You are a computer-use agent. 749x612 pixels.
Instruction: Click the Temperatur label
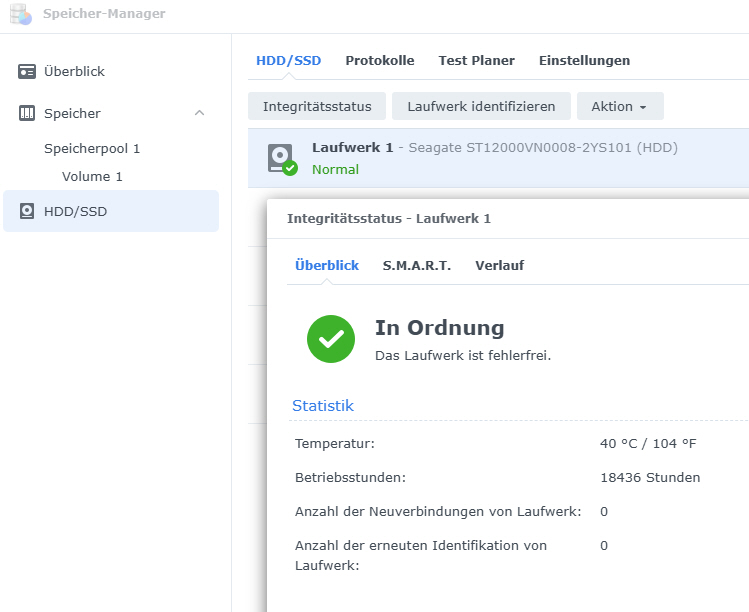coord(335,444)
